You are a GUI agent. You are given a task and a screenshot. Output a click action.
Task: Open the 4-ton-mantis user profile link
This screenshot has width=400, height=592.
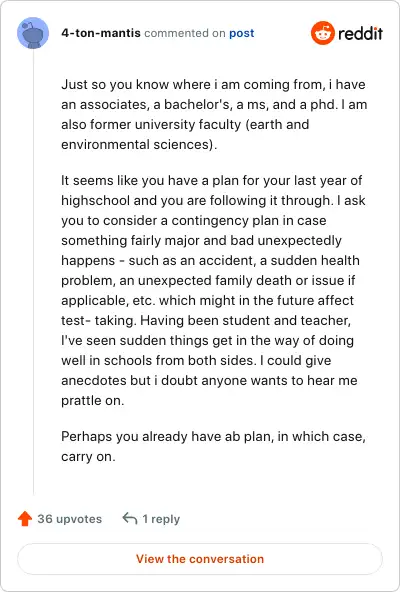pyautogui.click(x=101, y=33)
